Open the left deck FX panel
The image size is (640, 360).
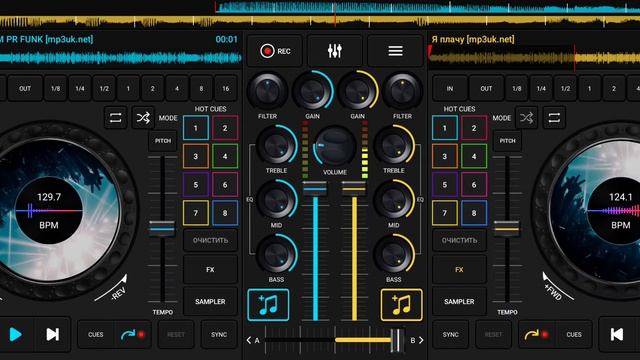coord(210,269)
